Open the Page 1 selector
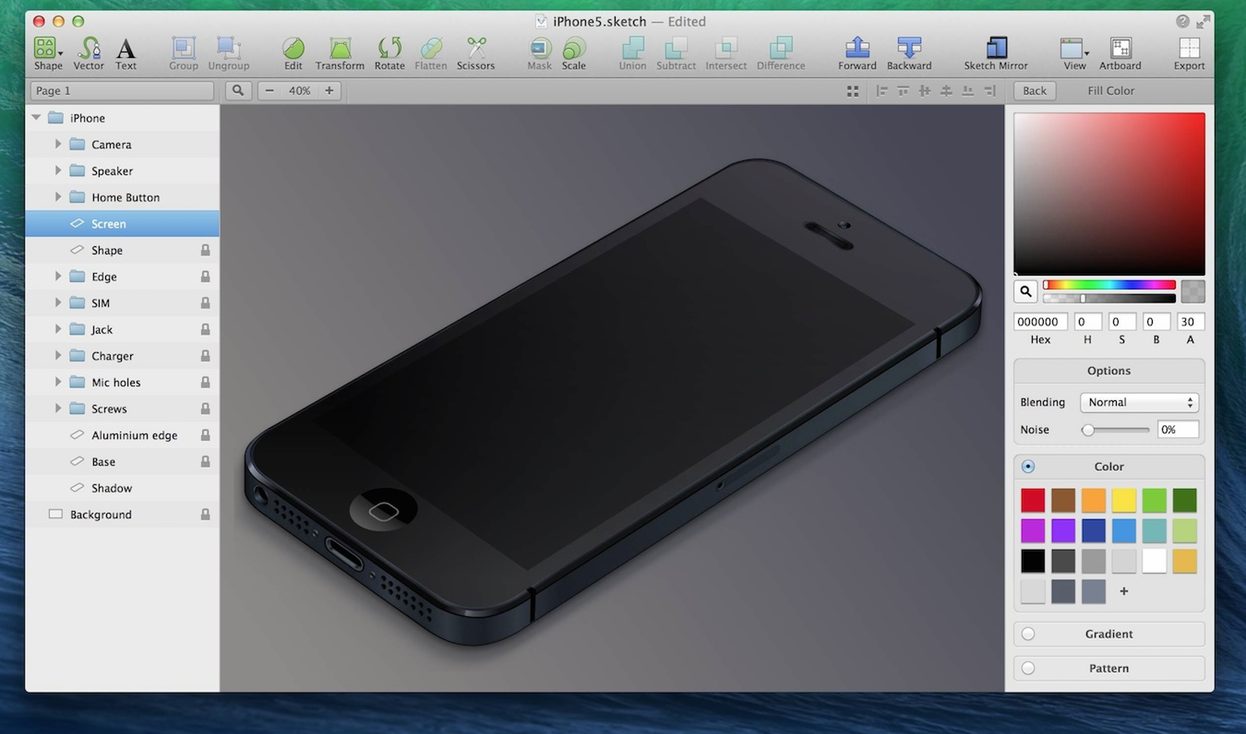 [122, 90]
